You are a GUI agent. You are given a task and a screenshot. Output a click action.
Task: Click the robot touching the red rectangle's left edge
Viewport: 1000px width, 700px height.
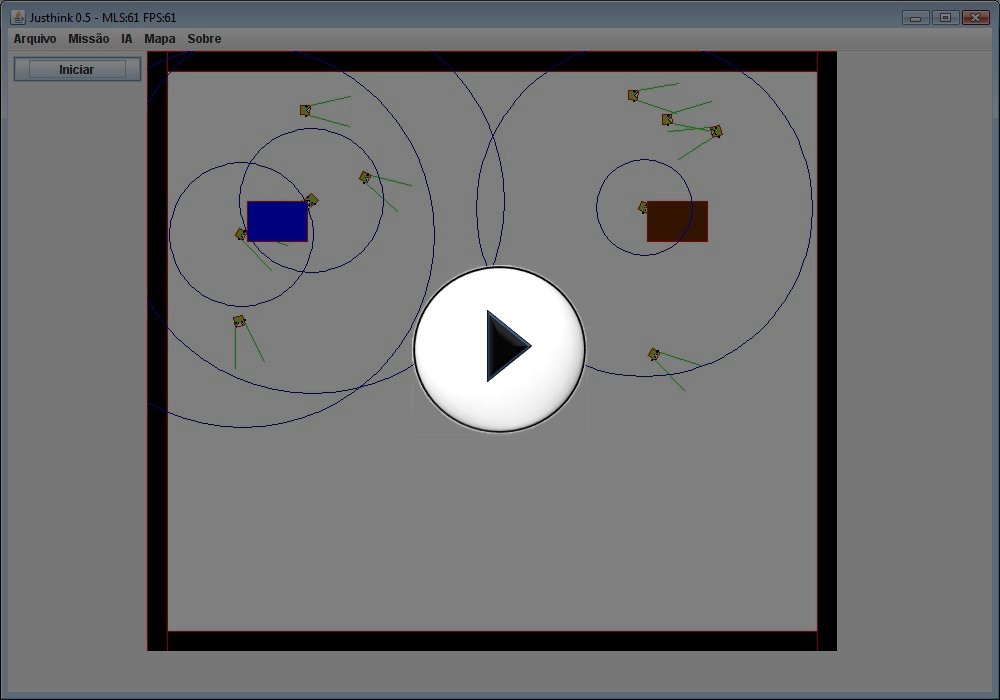click(644, 207)
